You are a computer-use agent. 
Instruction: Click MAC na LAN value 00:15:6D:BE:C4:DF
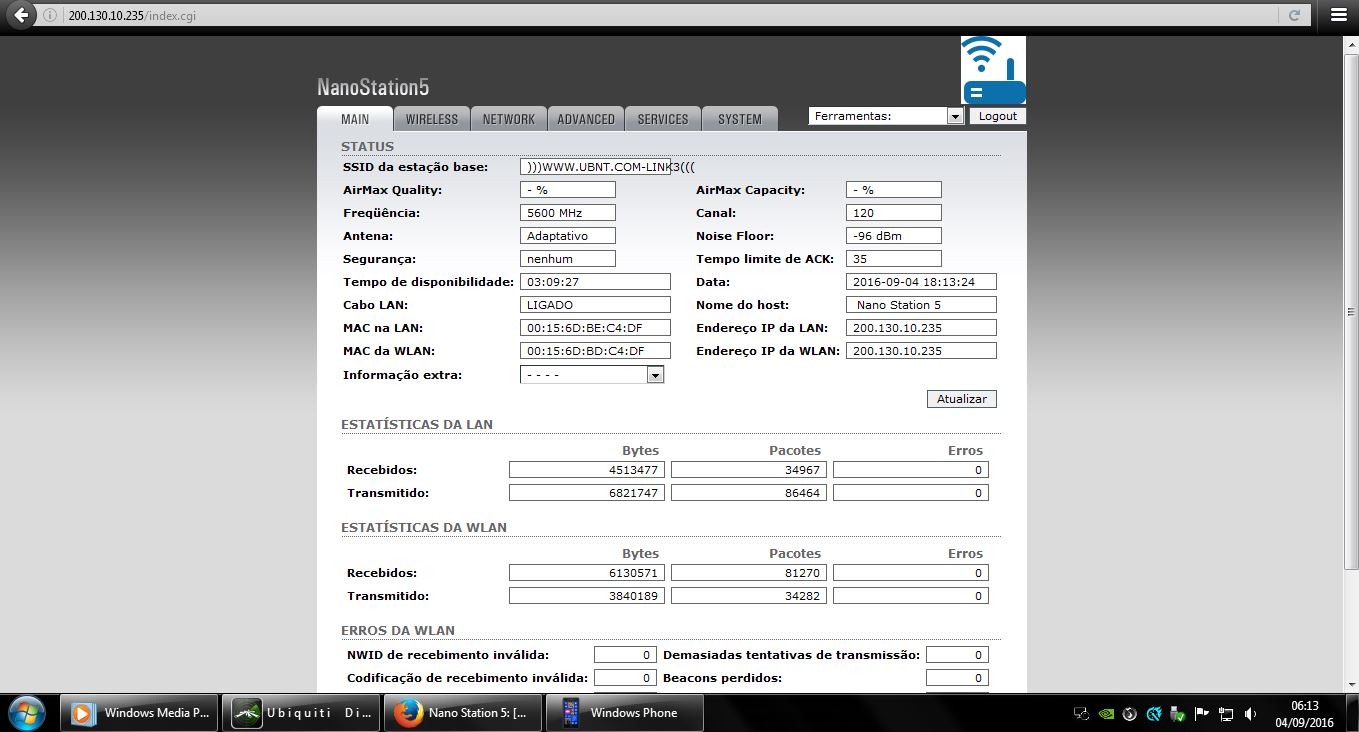click(x=595, y=328)
